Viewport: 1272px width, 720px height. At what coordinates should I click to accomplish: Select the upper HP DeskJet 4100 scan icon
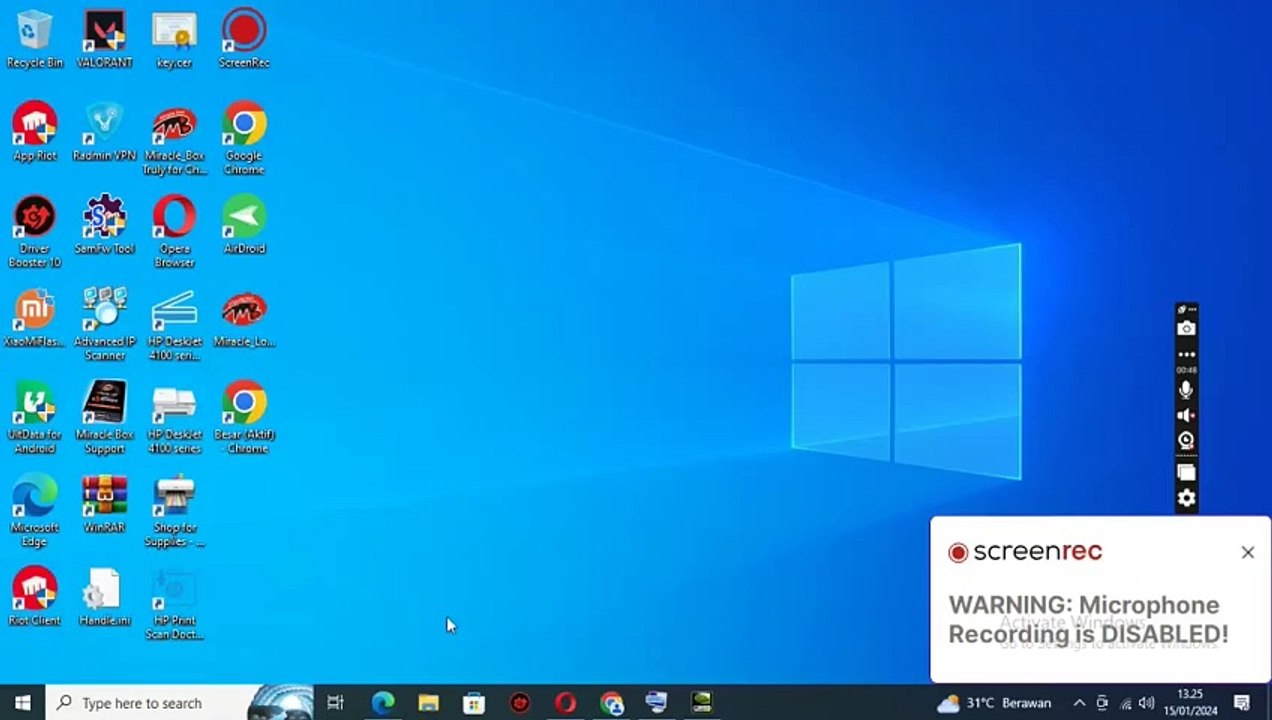[174, 325]
